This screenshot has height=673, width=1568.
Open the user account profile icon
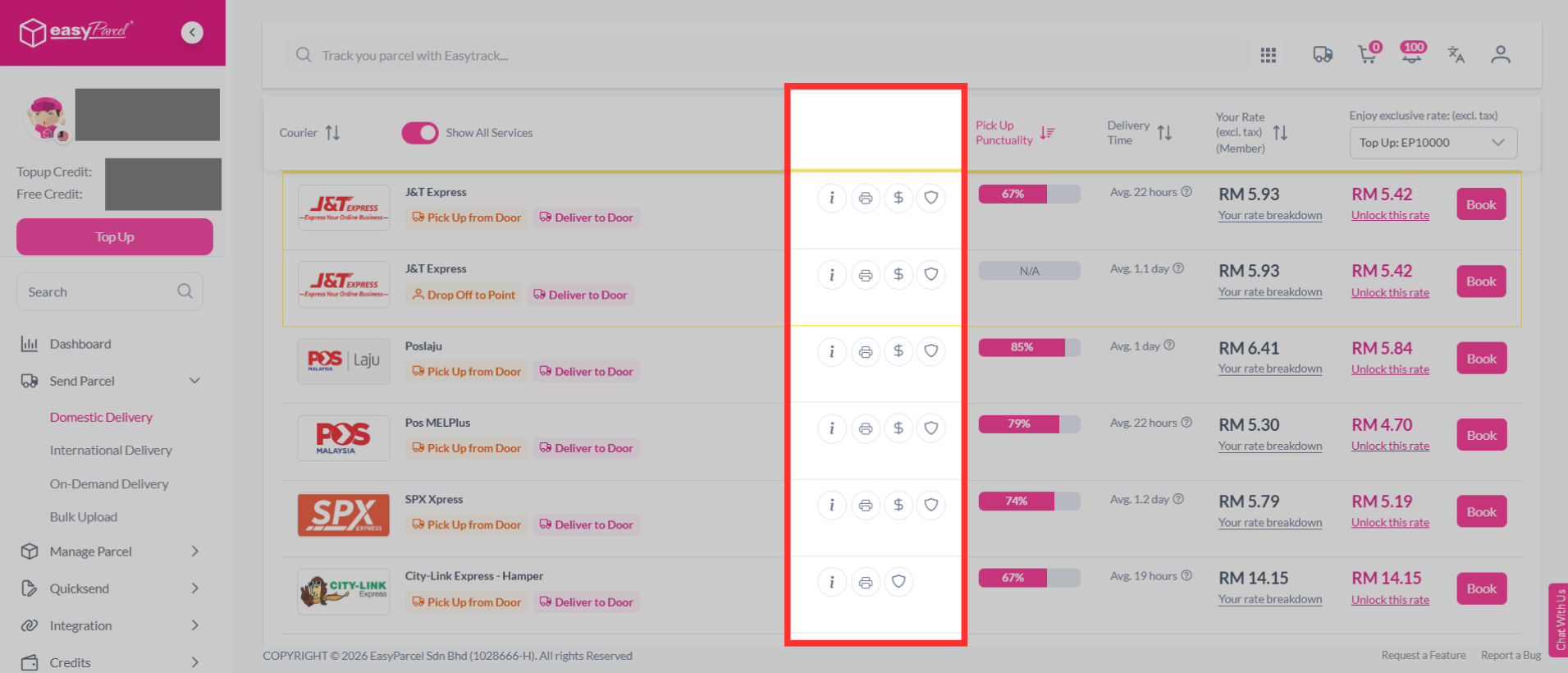1501,54
